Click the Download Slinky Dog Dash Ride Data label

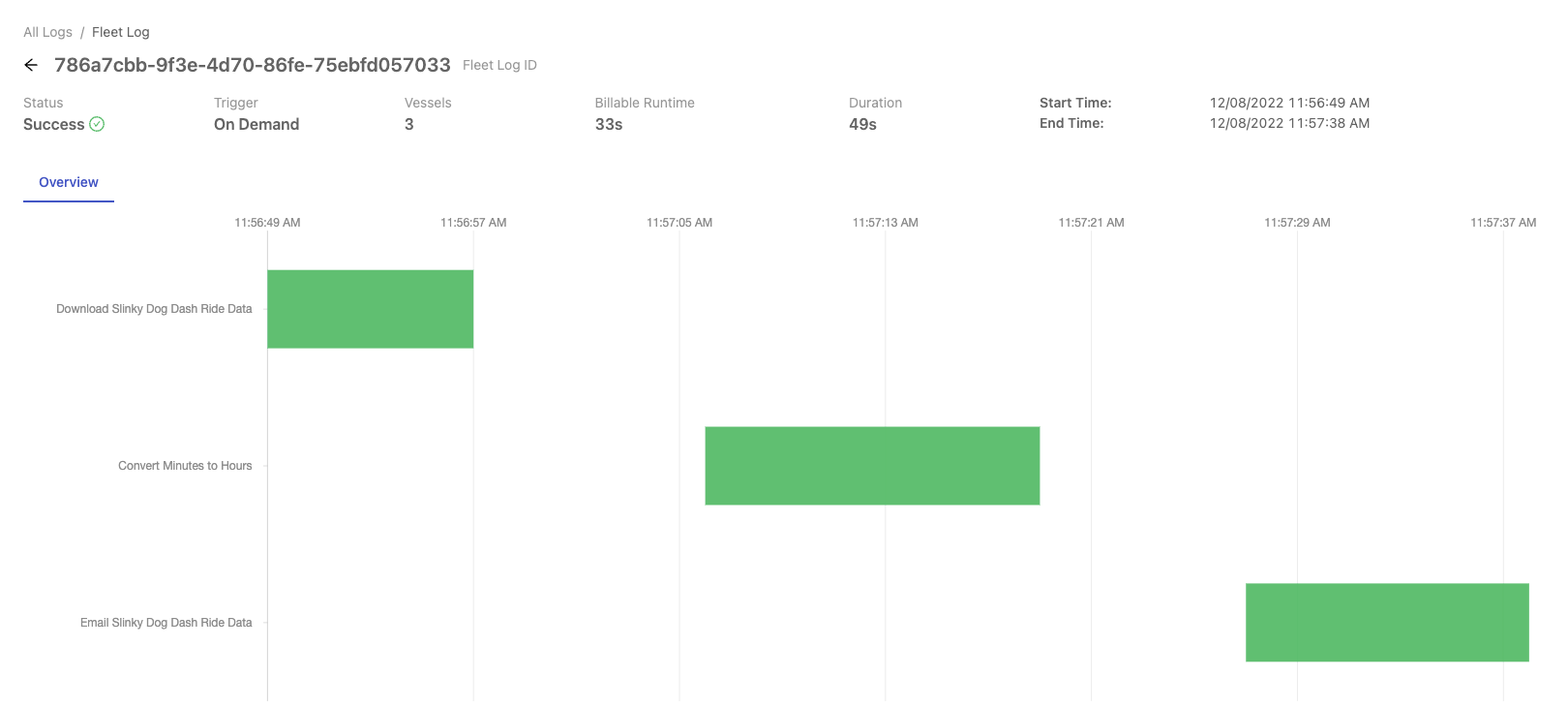point(154,309)
